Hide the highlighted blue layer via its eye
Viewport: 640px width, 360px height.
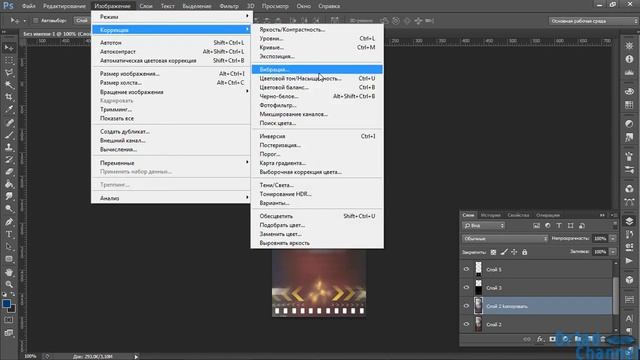(467, 306)
